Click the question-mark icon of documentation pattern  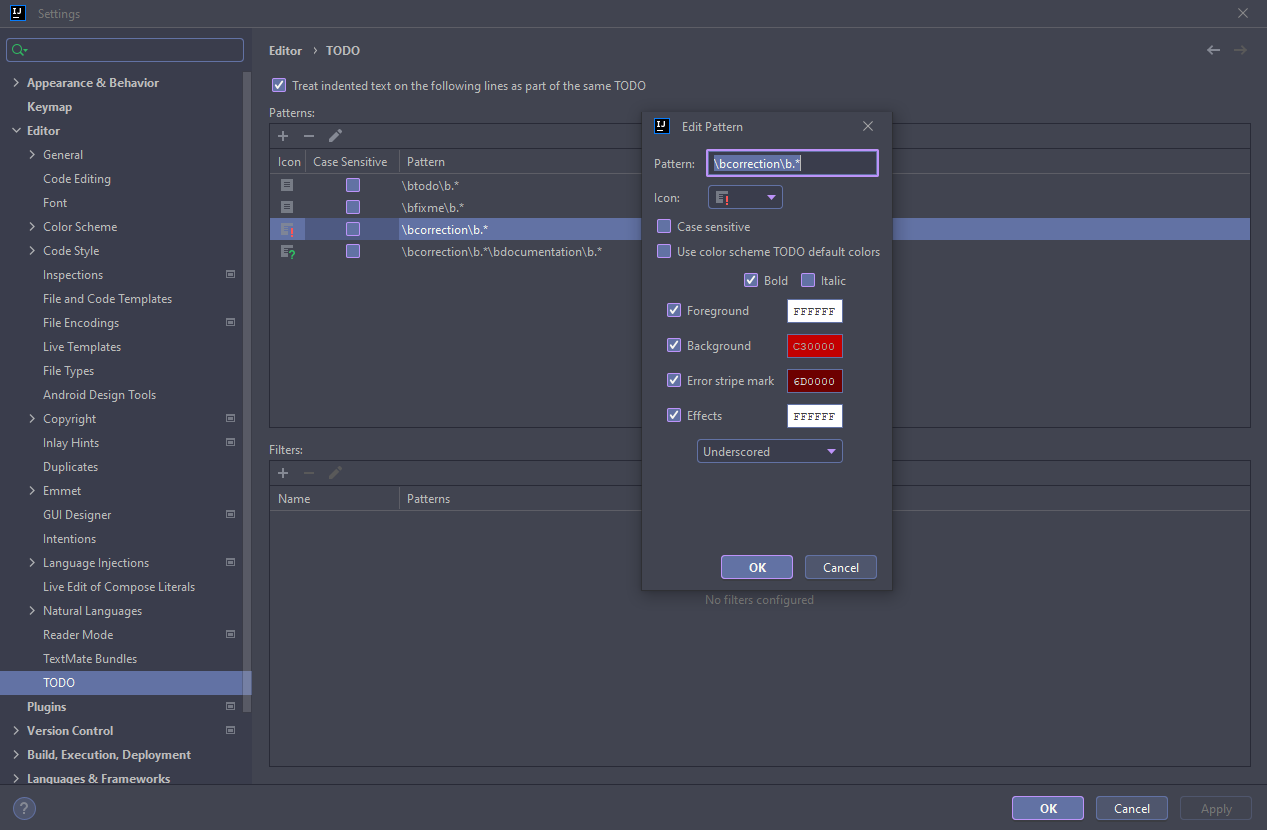pos(288,252)
